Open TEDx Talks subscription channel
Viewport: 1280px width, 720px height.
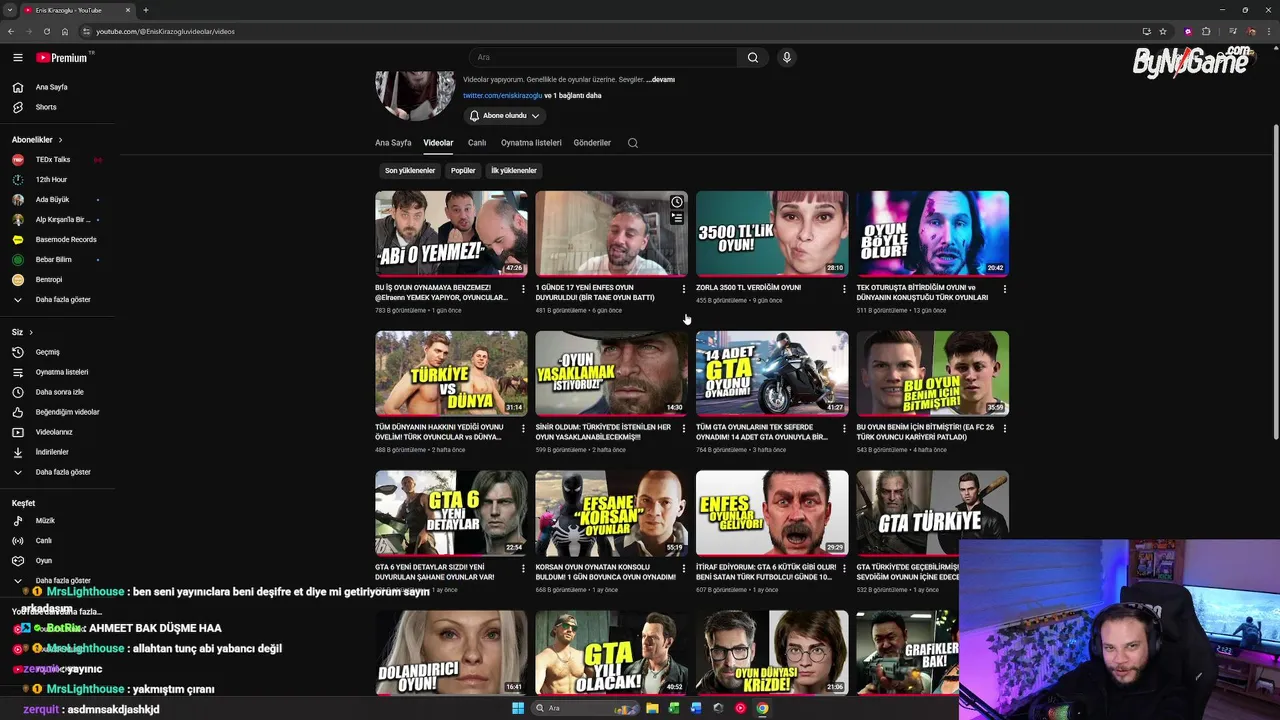[57, 160]
